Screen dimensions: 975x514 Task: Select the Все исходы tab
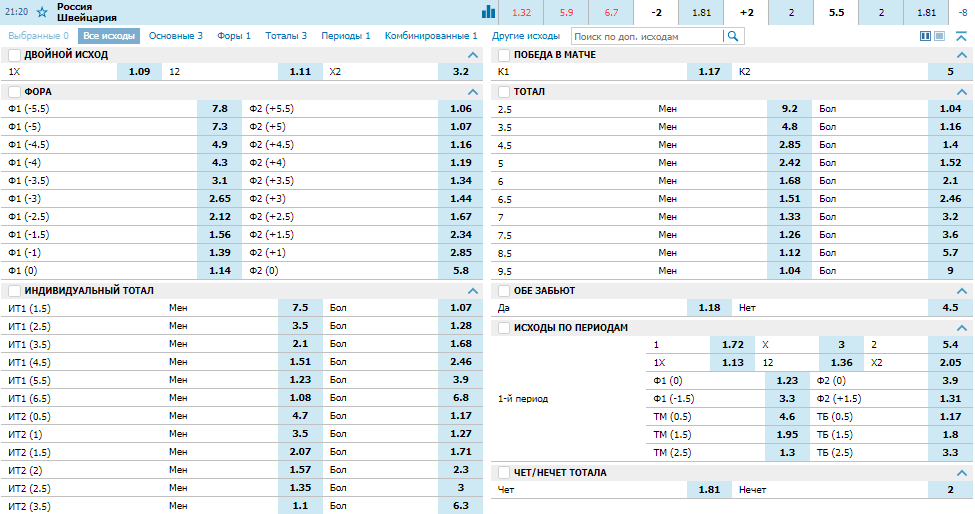[x=109, y=36]
